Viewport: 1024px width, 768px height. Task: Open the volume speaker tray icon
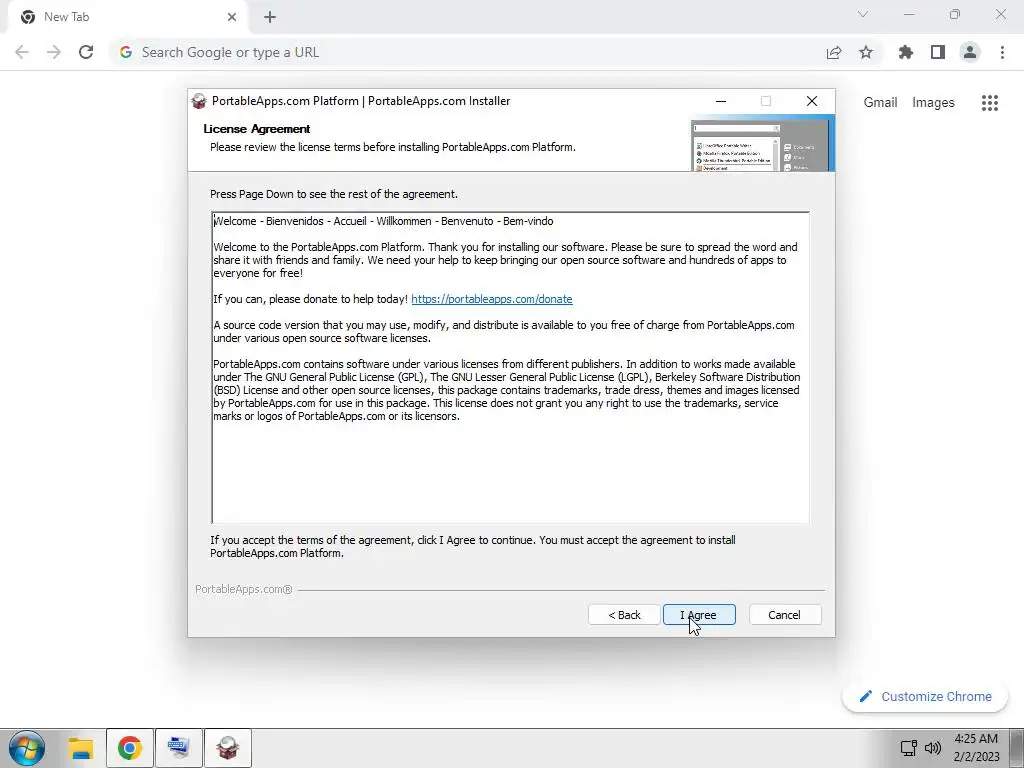[x=933, y=748]
